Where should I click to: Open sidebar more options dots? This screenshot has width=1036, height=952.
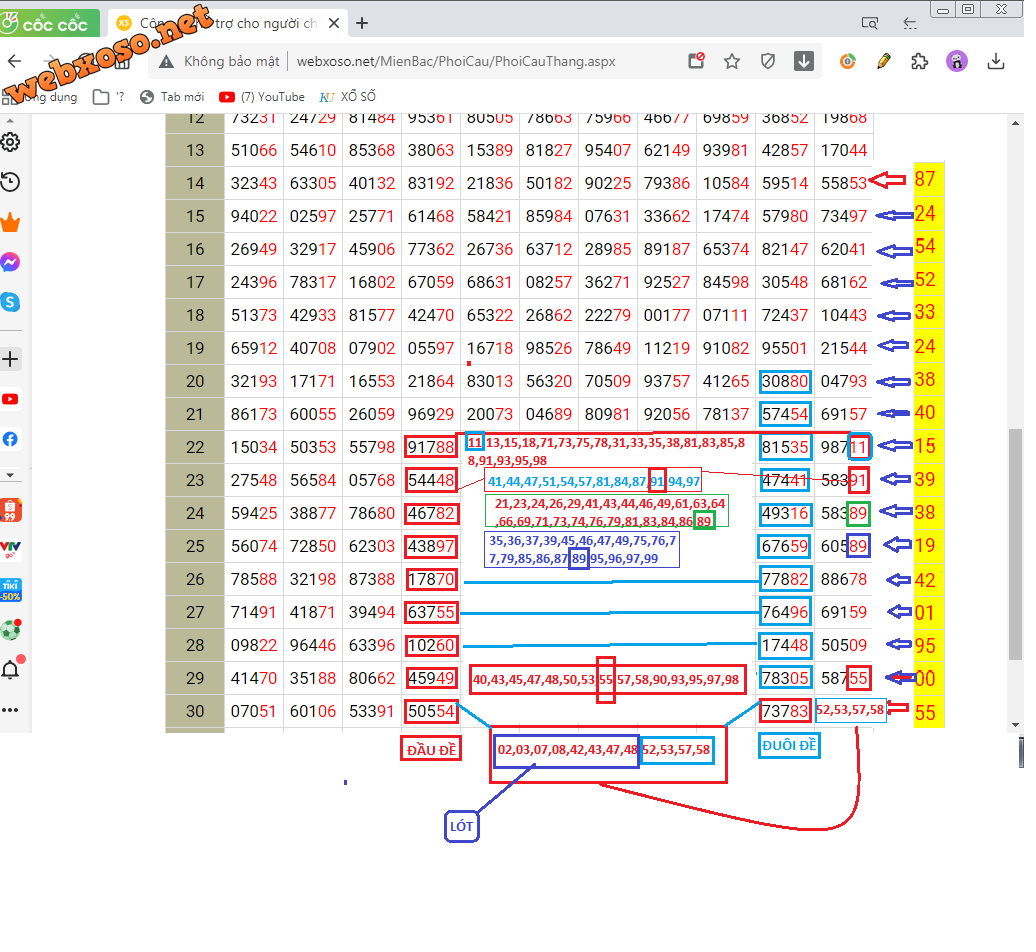[x=10, y=710]
